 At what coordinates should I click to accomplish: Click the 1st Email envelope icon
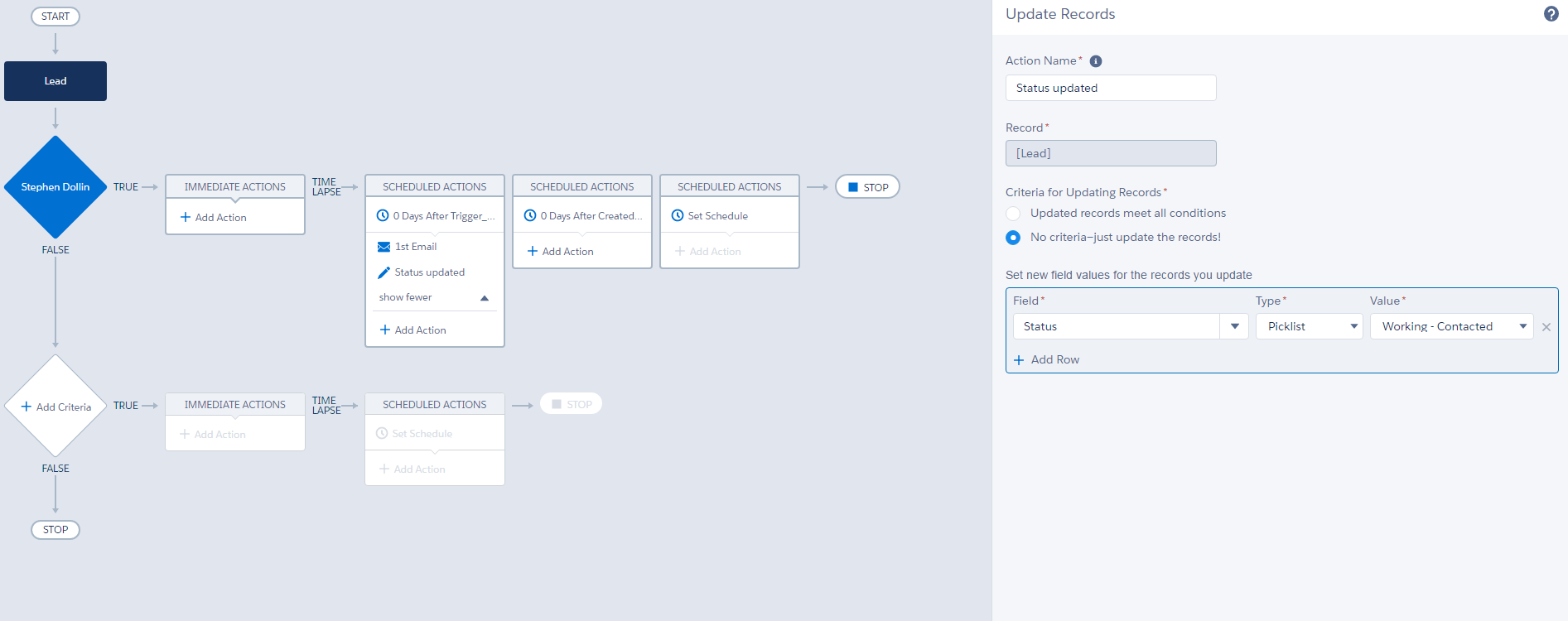tap(384, 247)
